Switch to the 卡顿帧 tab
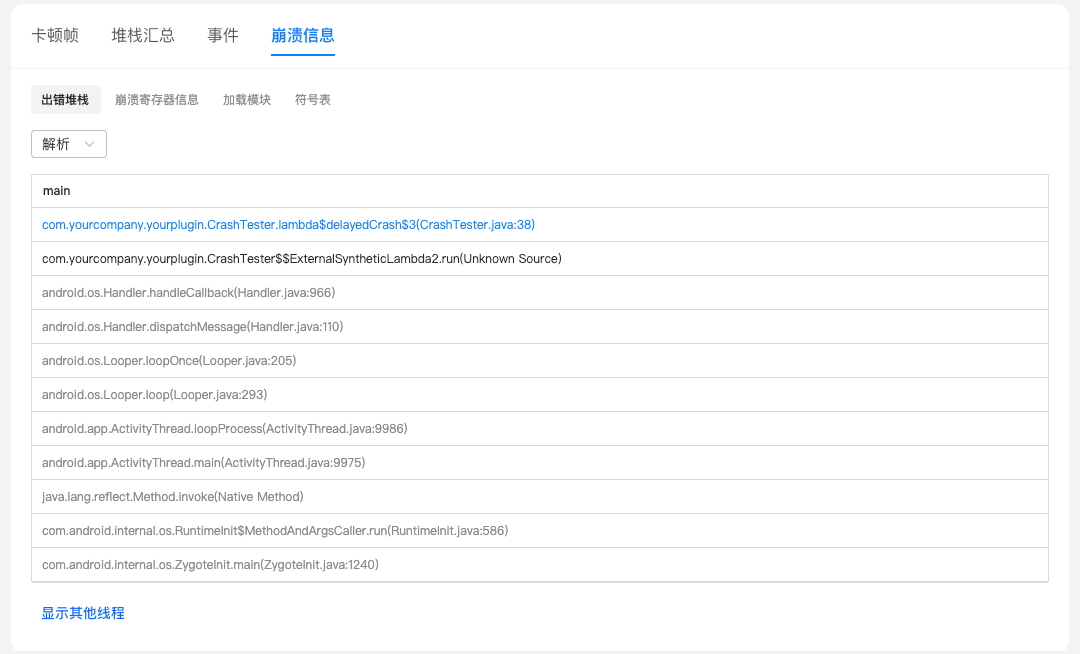This screenshot has width=1080, height=654. (x=55, y=35)
